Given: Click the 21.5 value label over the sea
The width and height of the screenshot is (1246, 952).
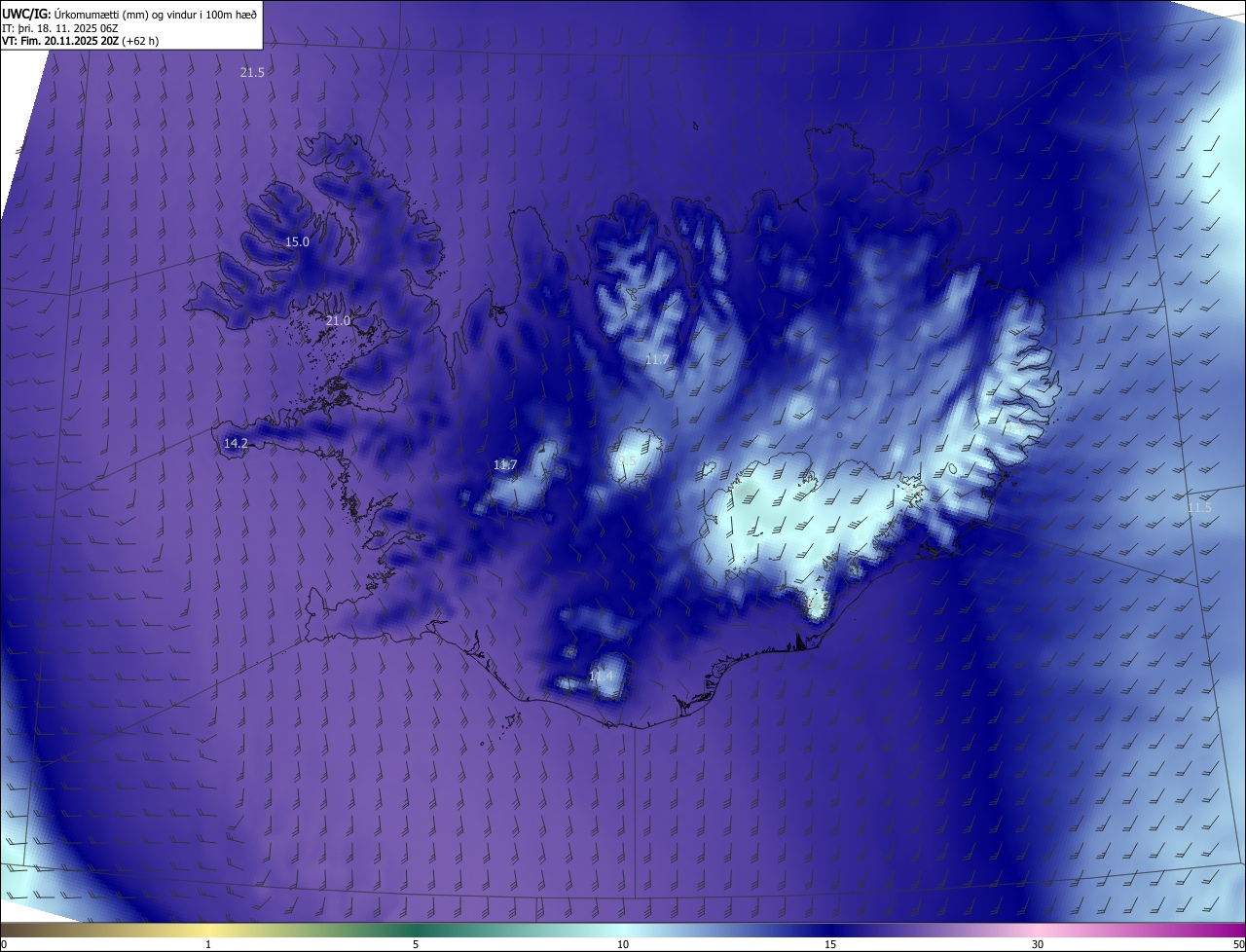Looking at the screenshot, I should click(252, 72).
